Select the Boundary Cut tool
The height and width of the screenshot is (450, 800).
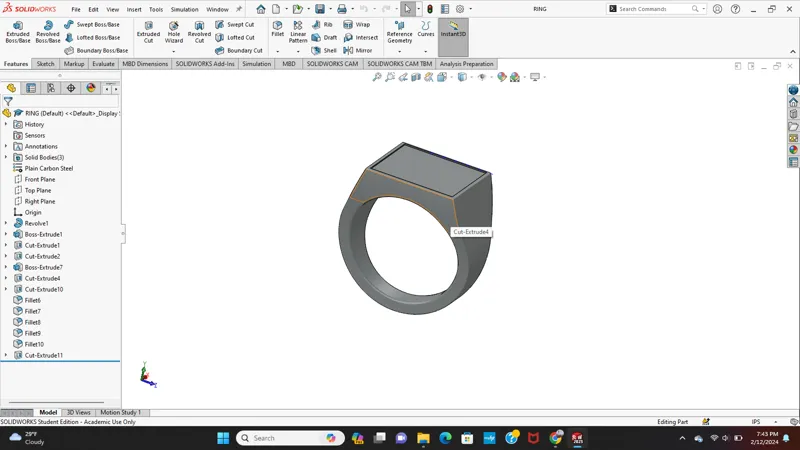click(238, 51)
